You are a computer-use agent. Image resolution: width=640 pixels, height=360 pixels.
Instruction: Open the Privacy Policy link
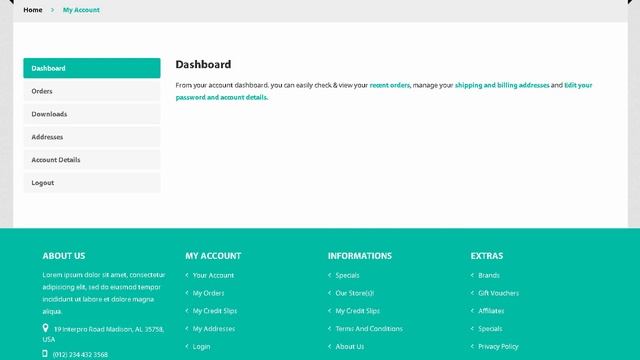[498, 347]
